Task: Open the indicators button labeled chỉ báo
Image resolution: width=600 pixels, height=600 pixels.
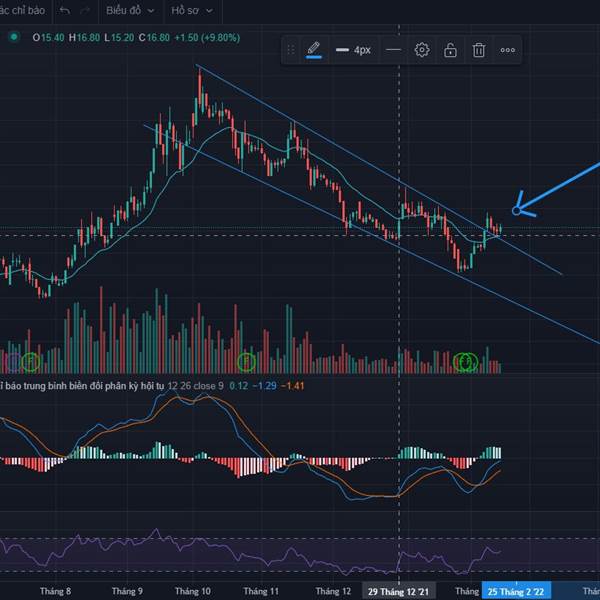Action: point(22,10)
